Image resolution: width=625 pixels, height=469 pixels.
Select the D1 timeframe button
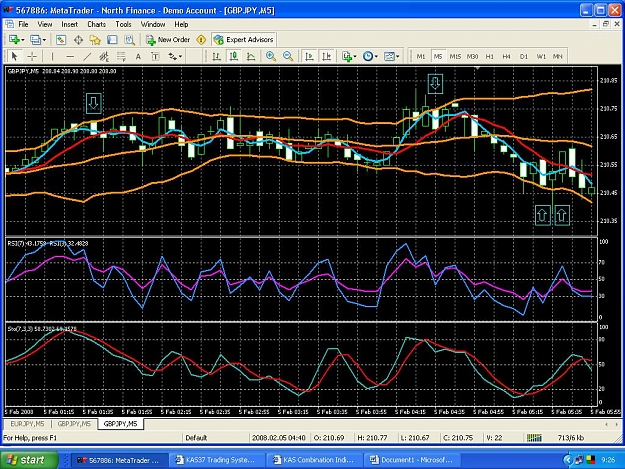click(524, 57)
